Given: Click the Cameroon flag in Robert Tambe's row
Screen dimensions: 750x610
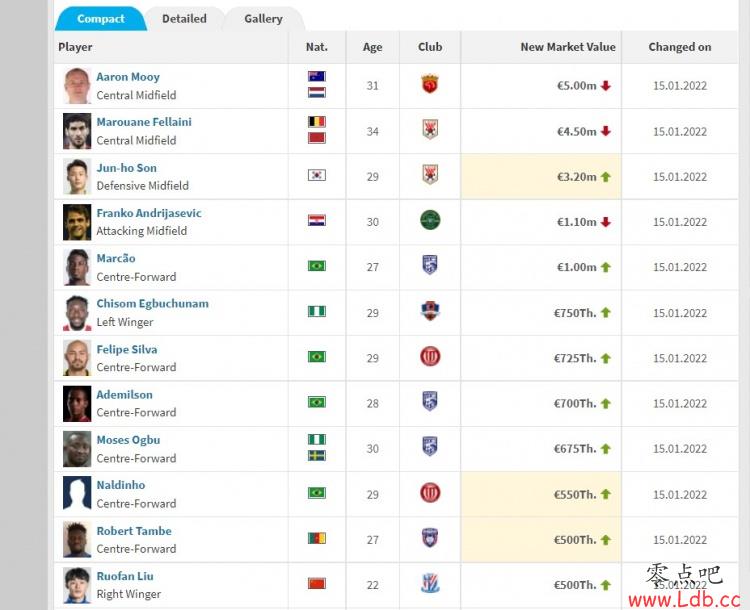Looking at the screenshot, I should tap(317, 538).
